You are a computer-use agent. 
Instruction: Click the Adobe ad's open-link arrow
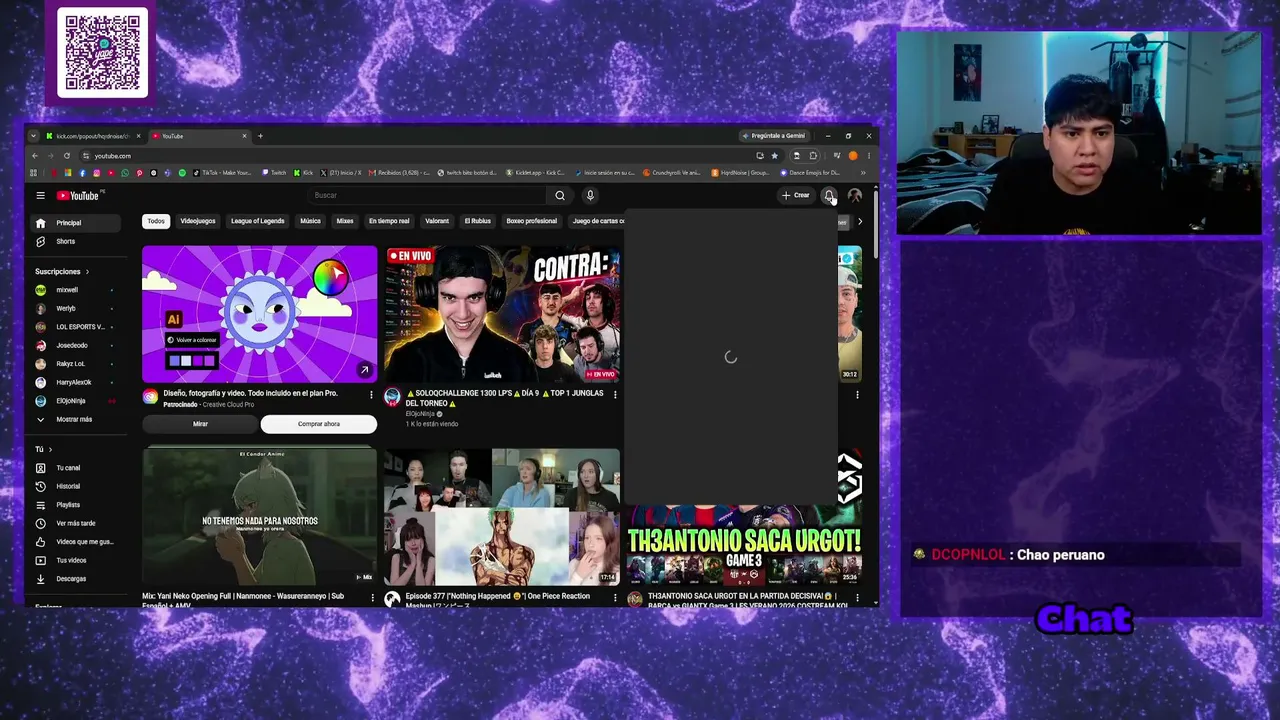[364, 370]
